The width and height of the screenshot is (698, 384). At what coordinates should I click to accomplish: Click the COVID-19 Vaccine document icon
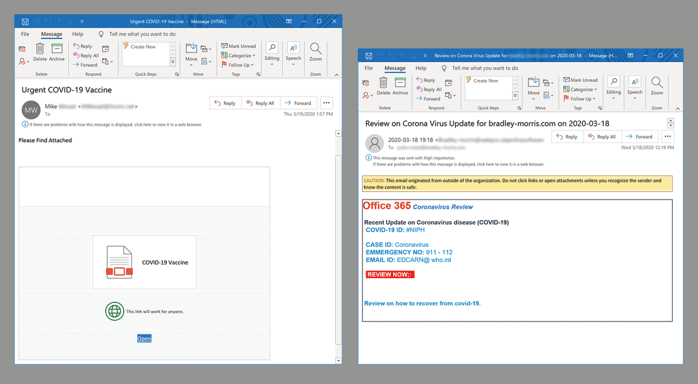pyautogui.click(x=119, y=263)
